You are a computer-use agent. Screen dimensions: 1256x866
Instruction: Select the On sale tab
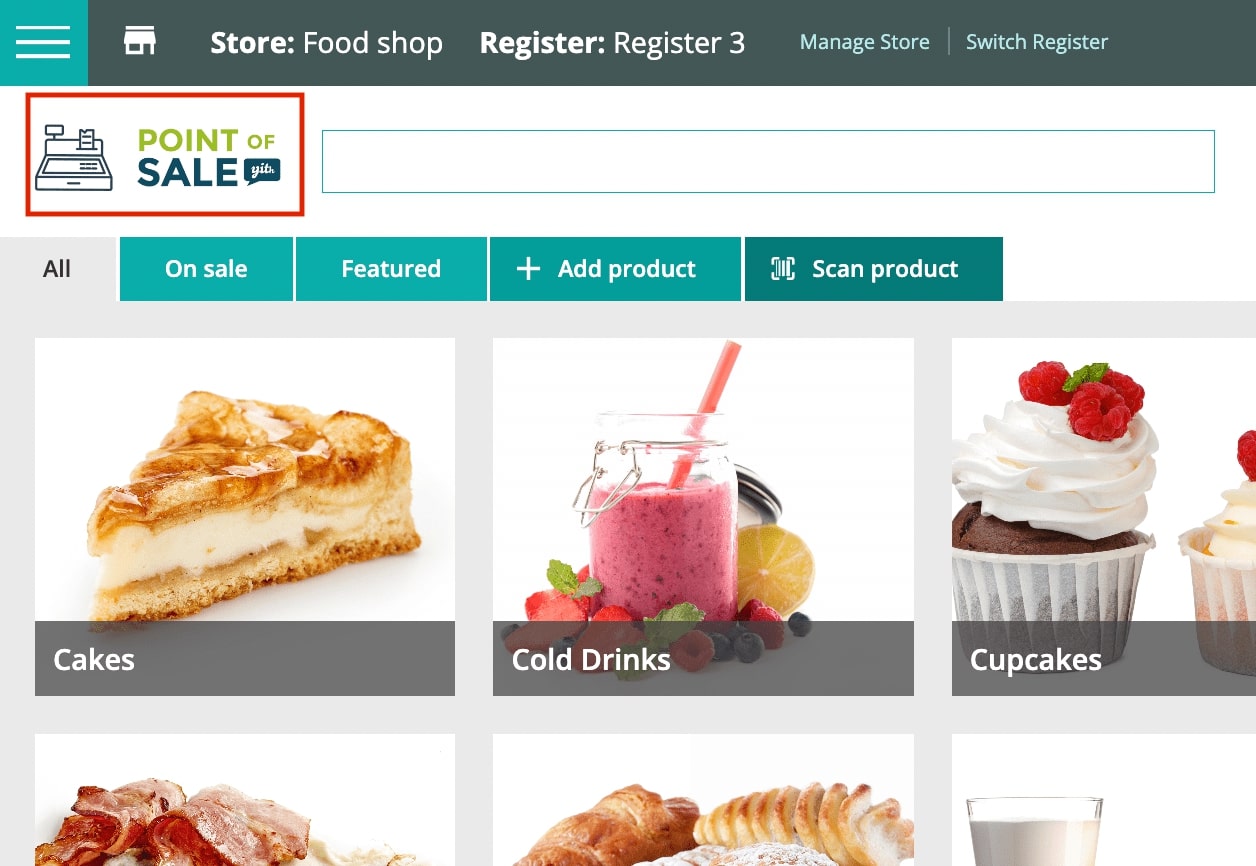[206, 269]
